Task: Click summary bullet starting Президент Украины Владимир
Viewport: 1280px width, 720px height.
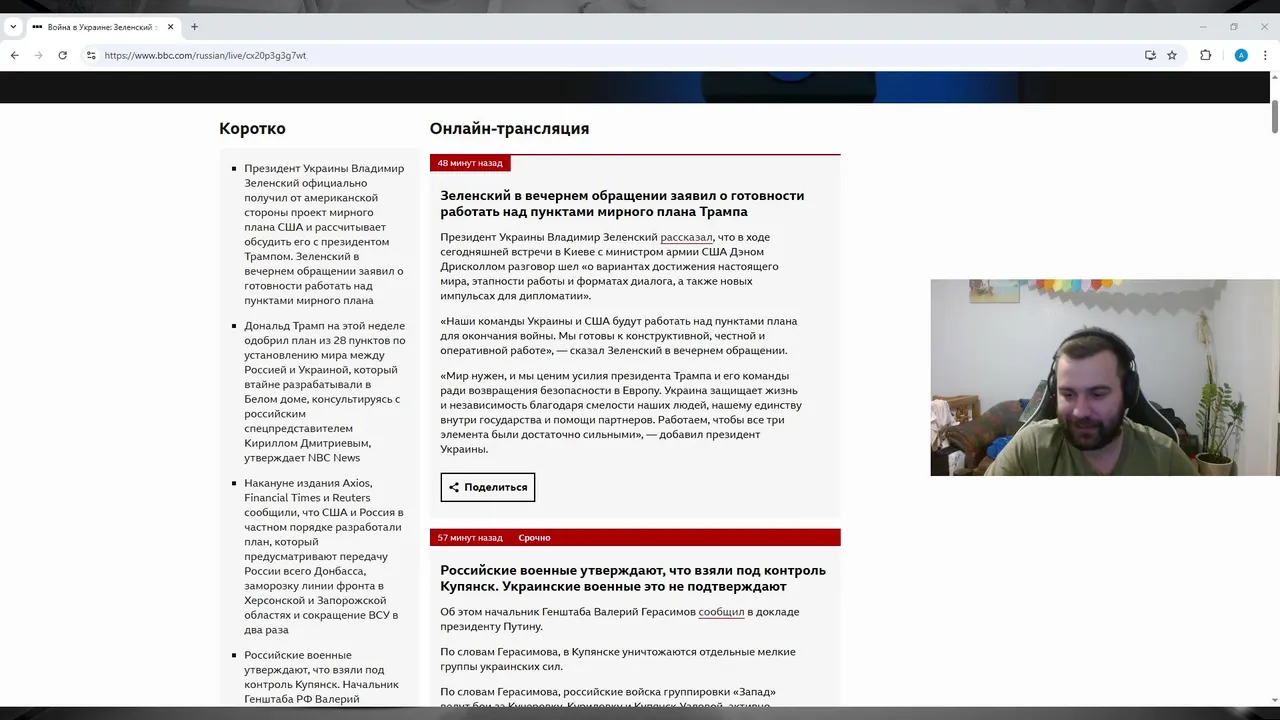Action: point(324,234)
